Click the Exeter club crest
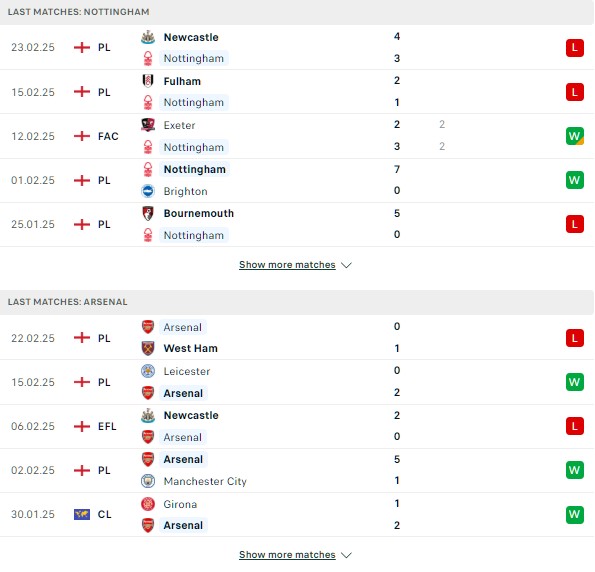The width and height of the screenshot is (595, 572). click(x=148, y=125)
